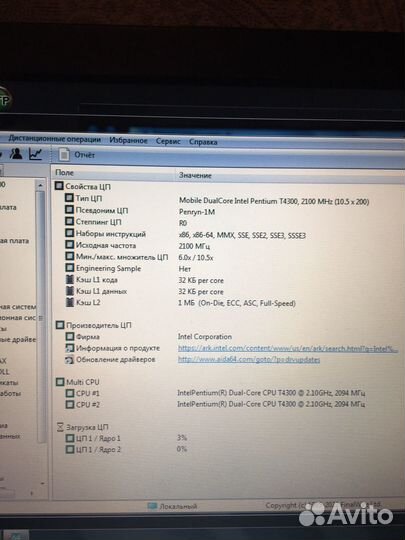
Task: Select the Intel Corporation value
Action: 205,336
